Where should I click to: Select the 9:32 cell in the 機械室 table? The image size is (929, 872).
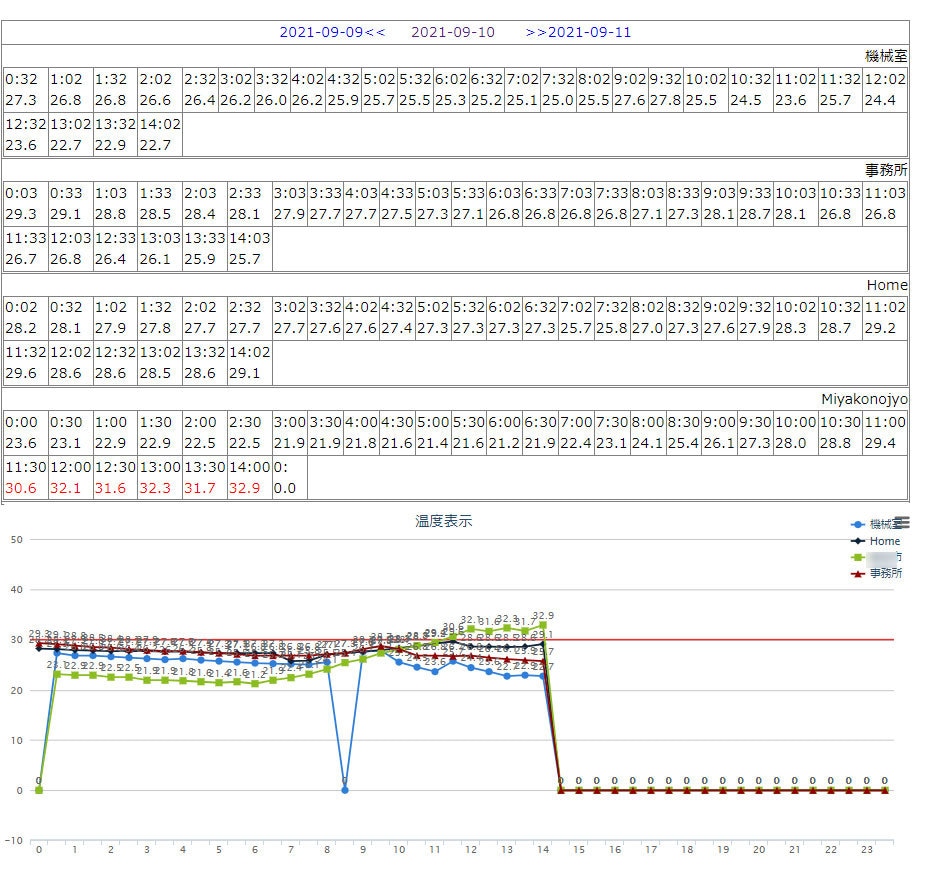(x=666, y=89)
